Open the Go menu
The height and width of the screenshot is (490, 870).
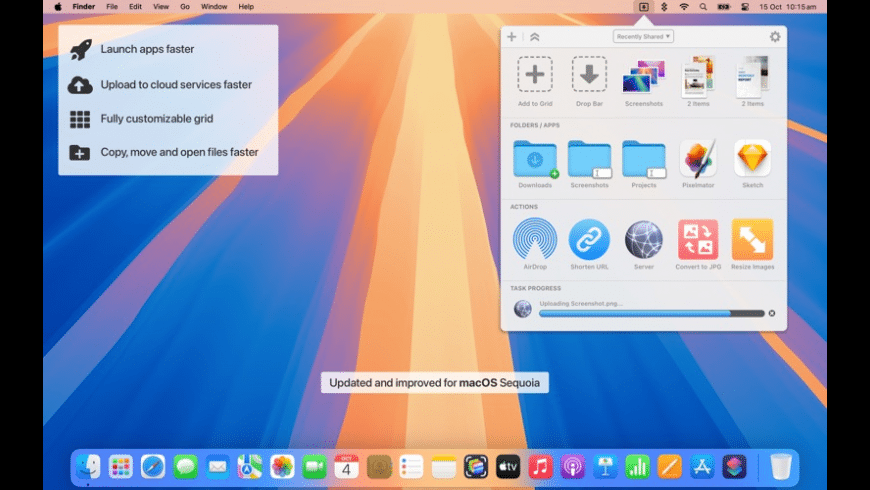pos(185,7)
